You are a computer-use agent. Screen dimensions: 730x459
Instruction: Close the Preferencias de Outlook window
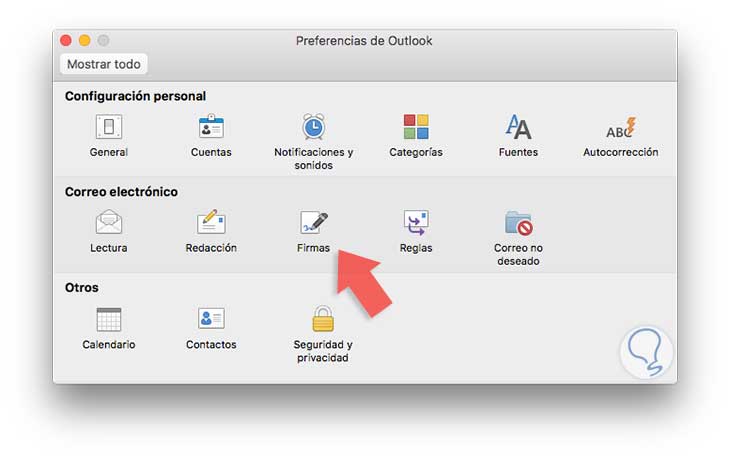(x=66, y=40)
